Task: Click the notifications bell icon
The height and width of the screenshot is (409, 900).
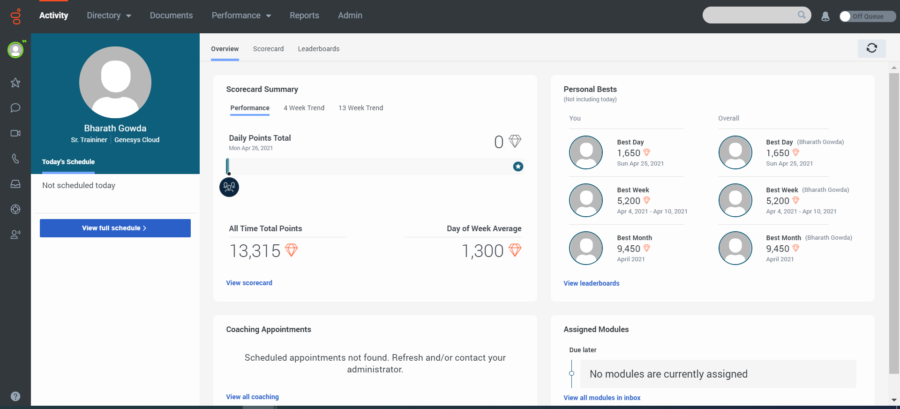Action: (x=825, y=16)
